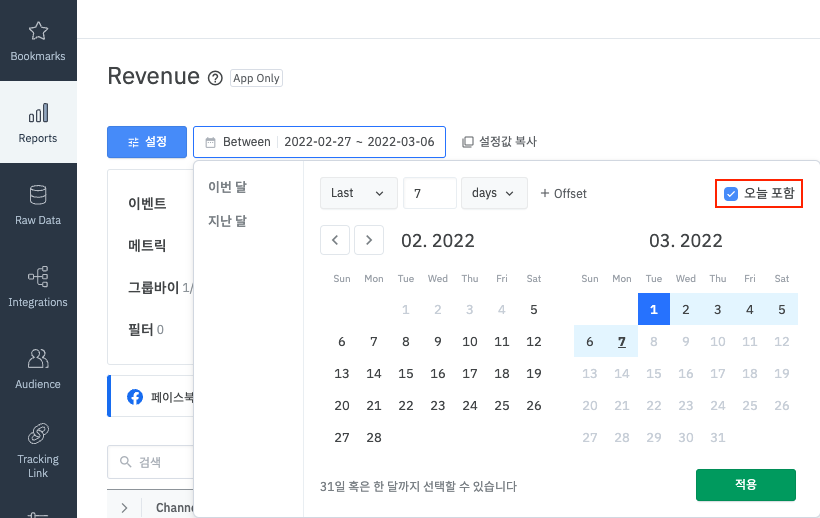Viewport: 820px width, 518px height.
Task: Click the copy settings icon
Action: pyautogui.click(x=468, y=142)
